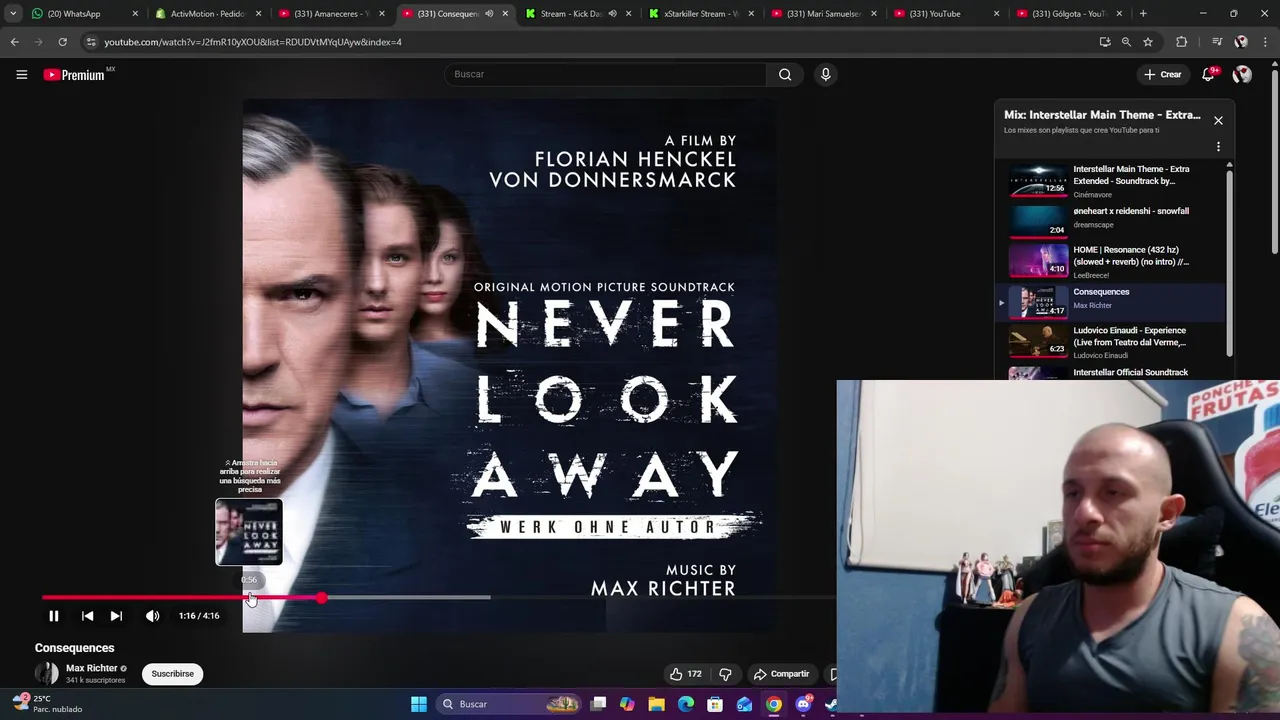1280x720 pixels.
Task: Open Chrome extensions puzzle icon
Action: 1182,42
